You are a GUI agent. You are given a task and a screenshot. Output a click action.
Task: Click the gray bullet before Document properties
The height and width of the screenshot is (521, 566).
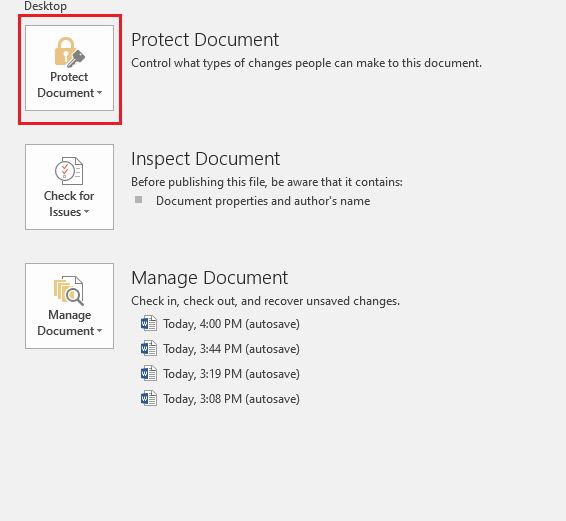(x=138, y=200)
